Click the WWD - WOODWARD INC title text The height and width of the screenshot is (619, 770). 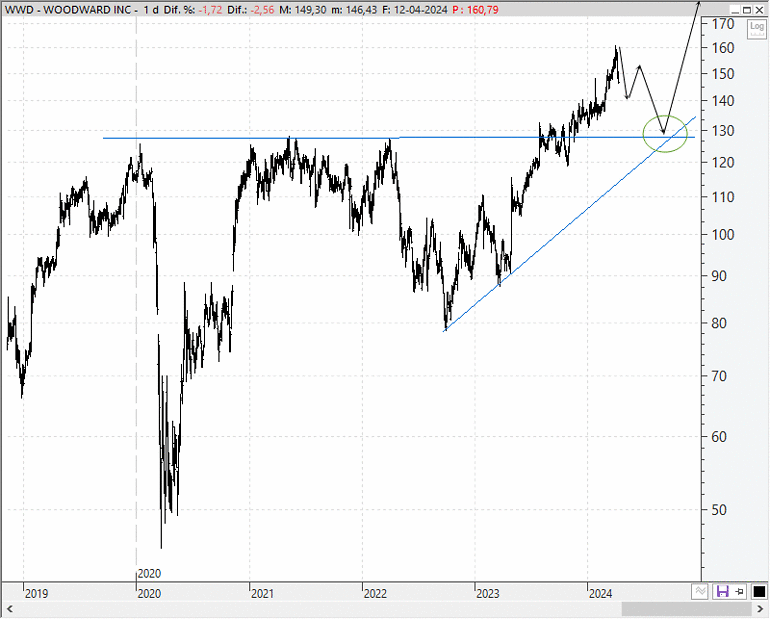(x=68, y=10)
